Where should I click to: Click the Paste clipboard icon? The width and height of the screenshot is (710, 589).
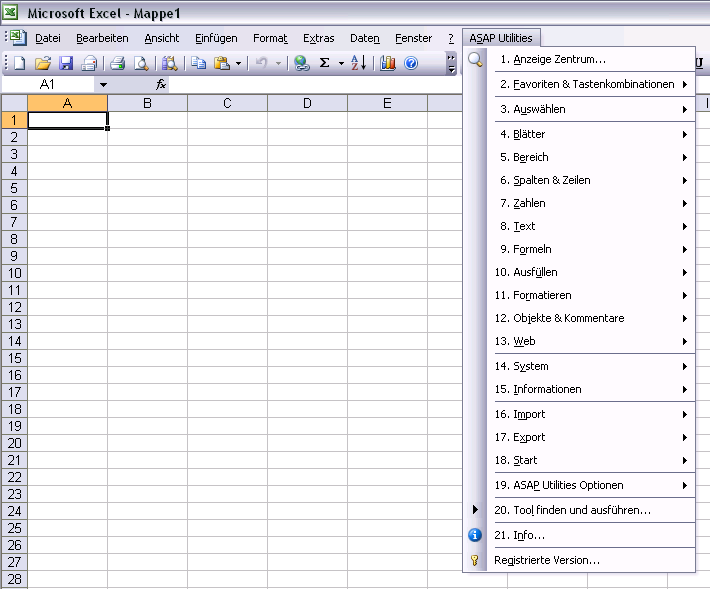point(222,63)
